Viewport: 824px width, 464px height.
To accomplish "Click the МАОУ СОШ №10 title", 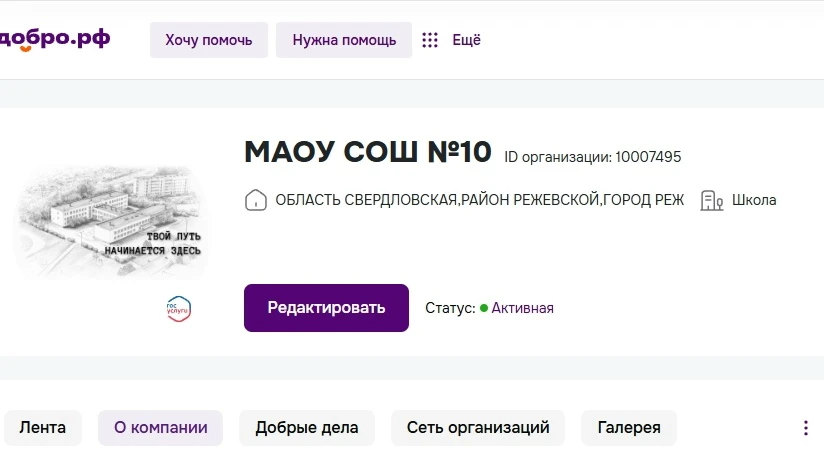I will point(368,152).
